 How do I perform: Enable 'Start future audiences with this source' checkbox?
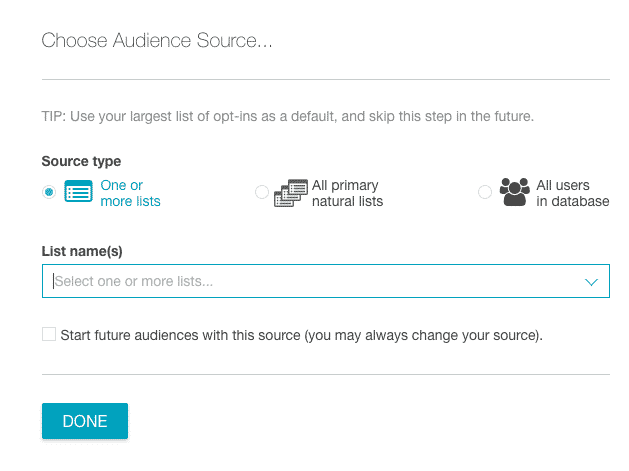point(49,334)
